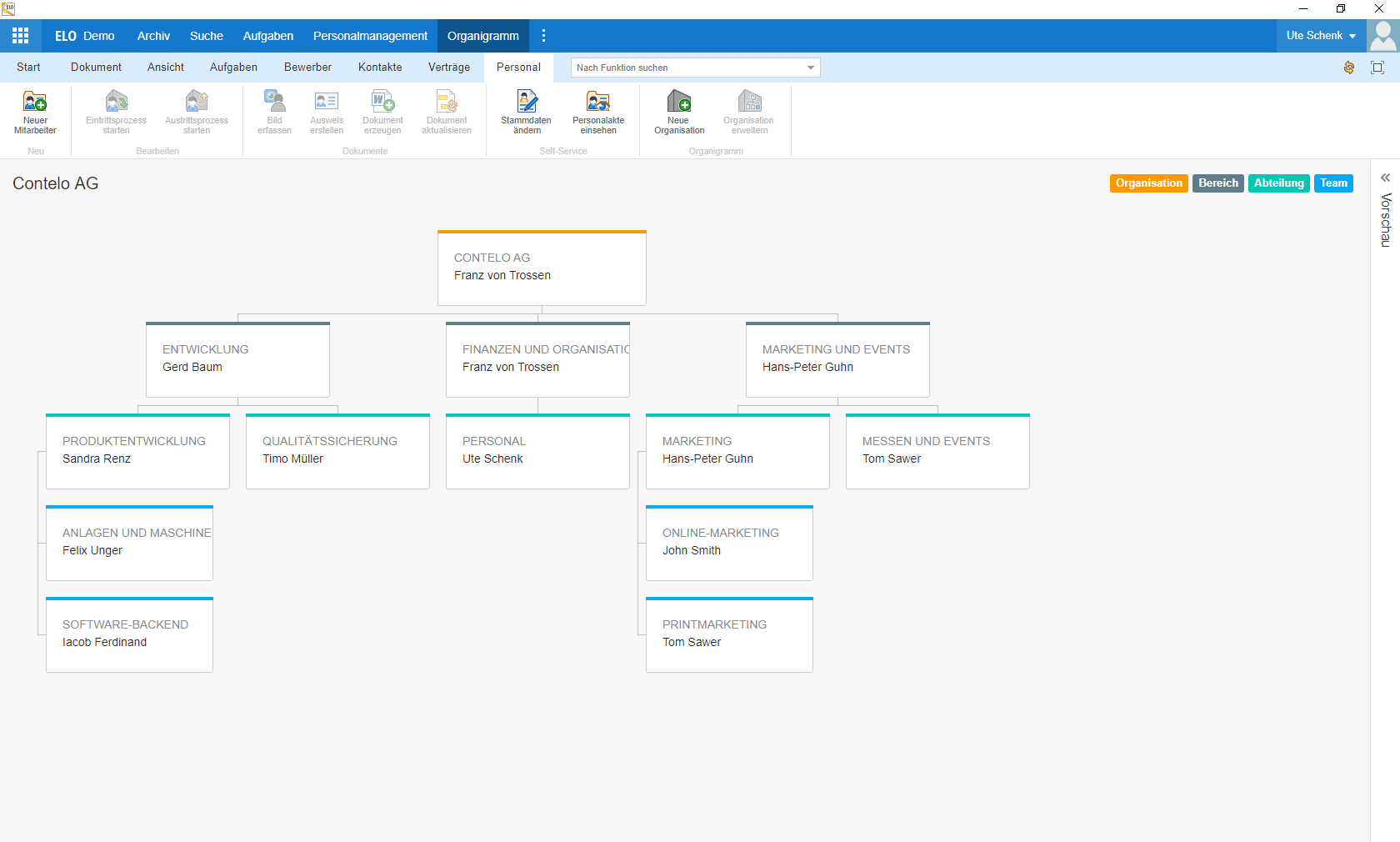This screenshot has height=842, width=1400.
Task: Select Marketing und Events node
Action: point(837,359)
